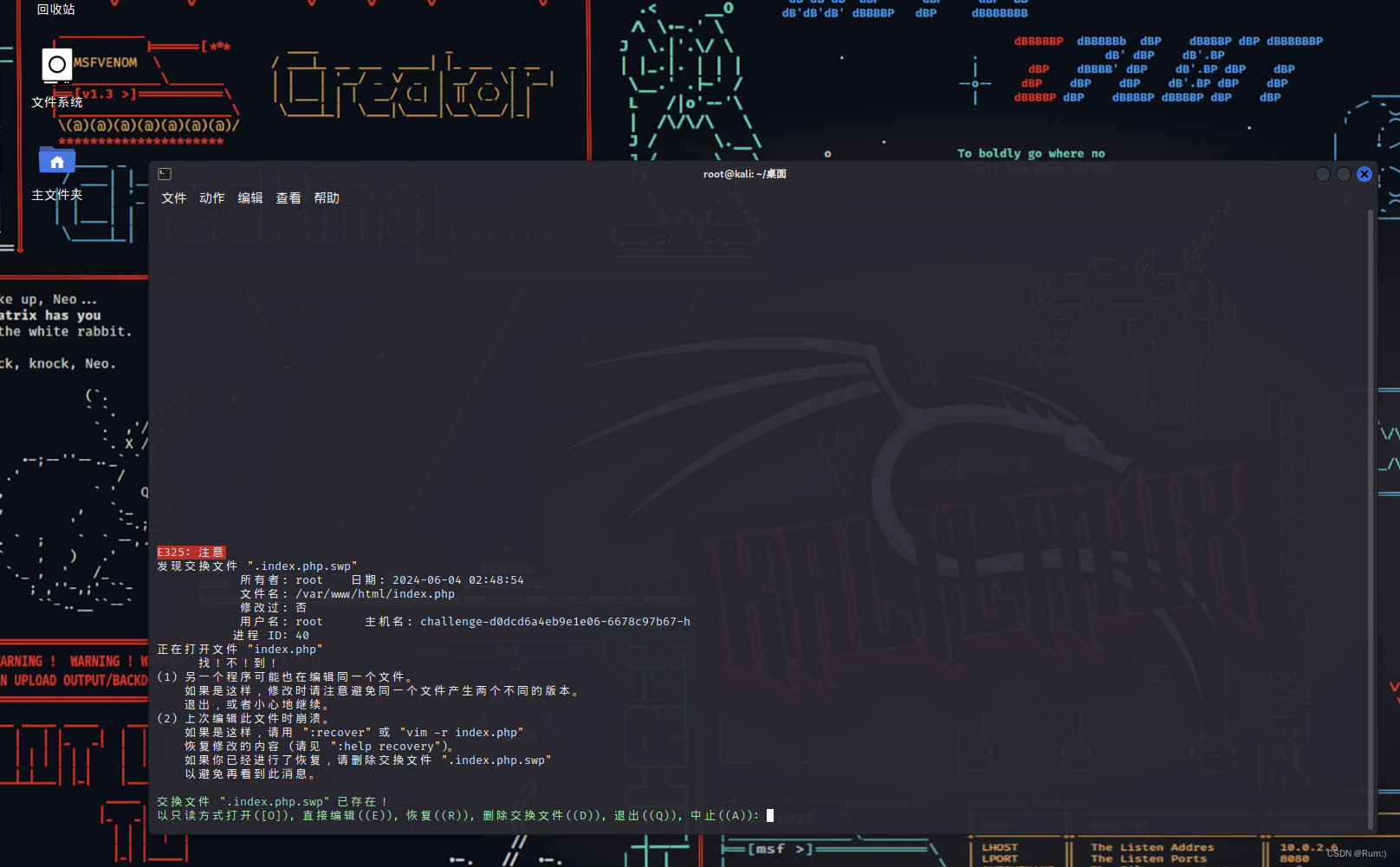Maximize the terminal window
This screenshot has height=867, width=1400.
click(1344, 174)
